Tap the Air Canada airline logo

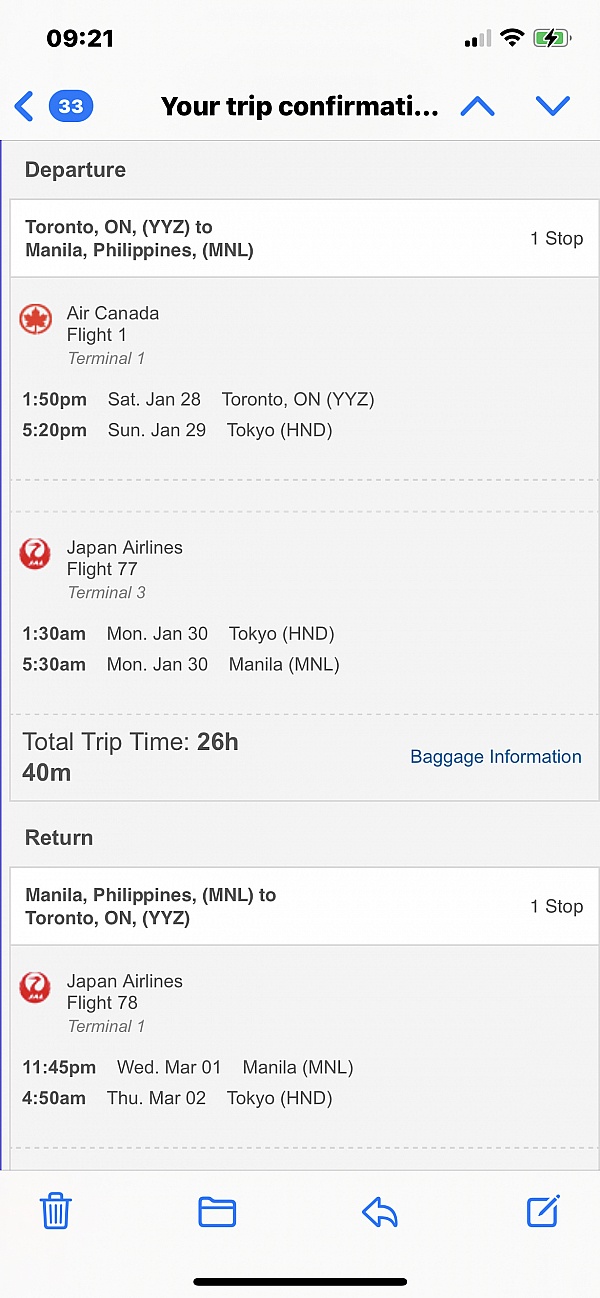click(x=35, y=313)
